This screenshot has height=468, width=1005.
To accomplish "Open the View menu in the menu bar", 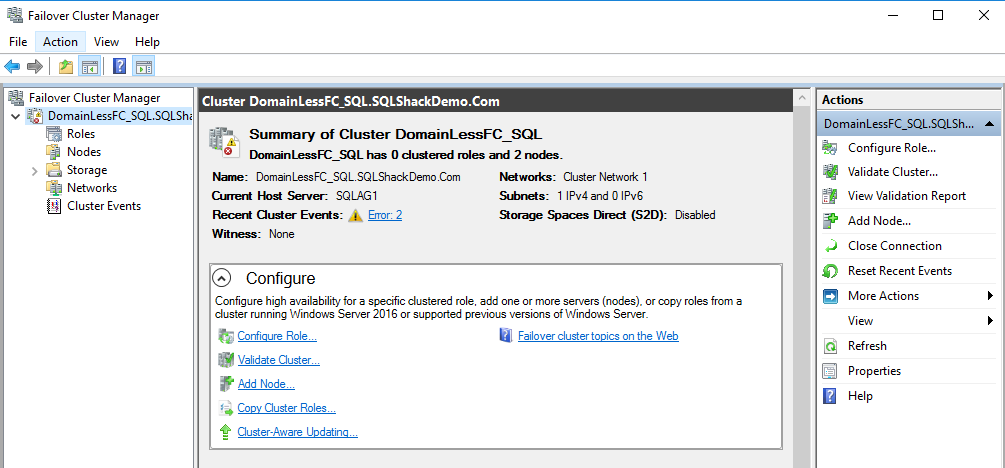I will click(x=106, y=42).
